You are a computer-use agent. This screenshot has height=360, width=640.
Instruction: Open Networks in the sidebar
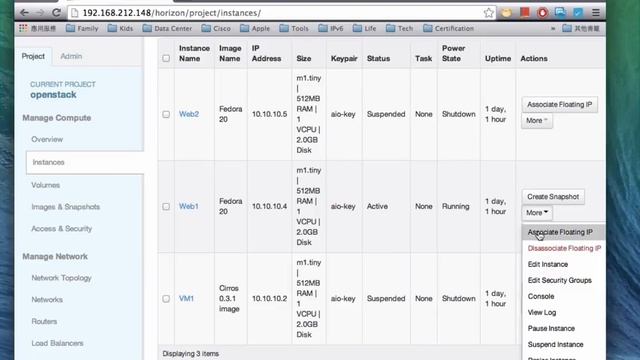click(x=47, y=300)
